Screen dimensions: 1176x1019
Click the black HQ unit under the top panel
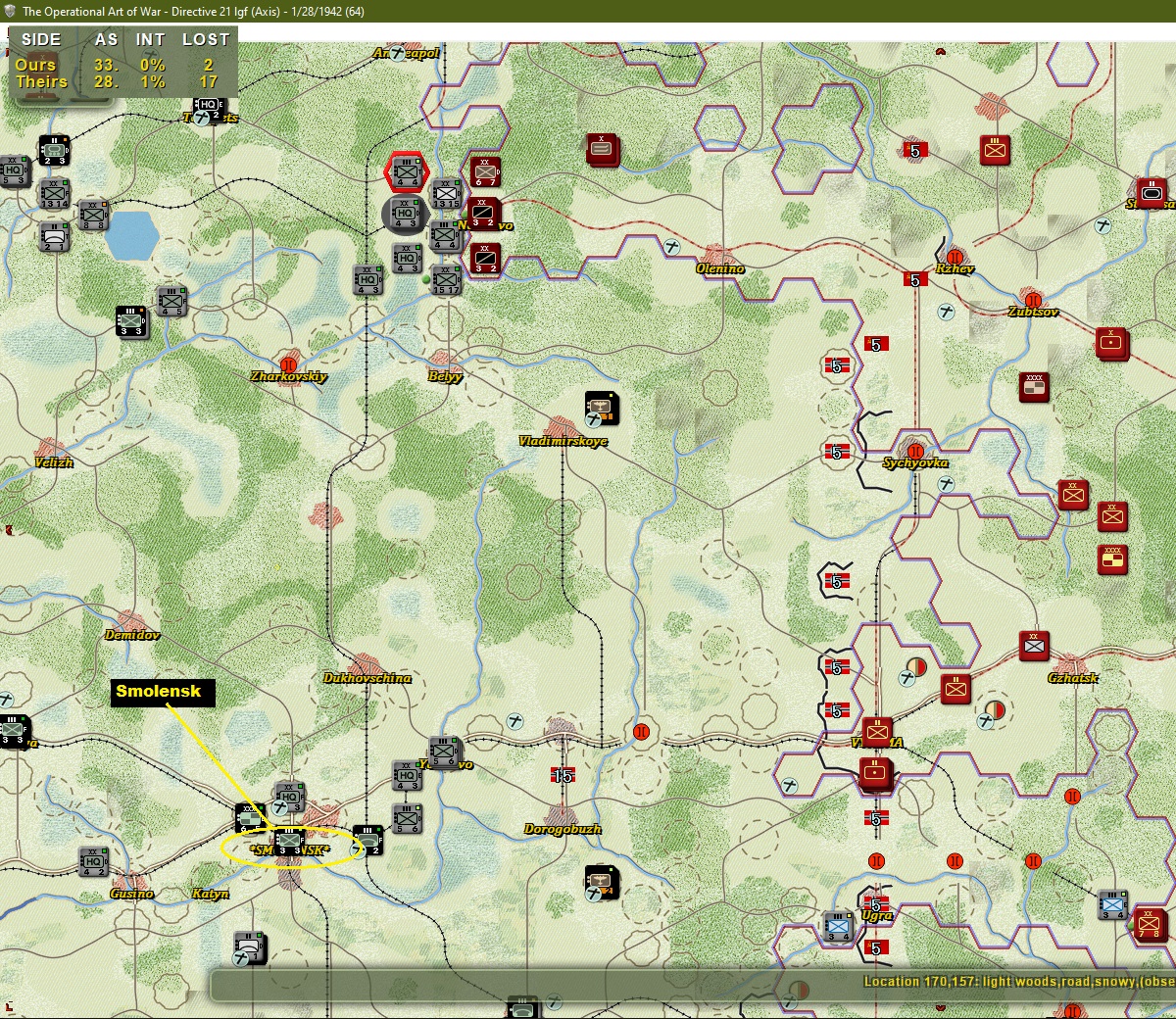[208, 111]
